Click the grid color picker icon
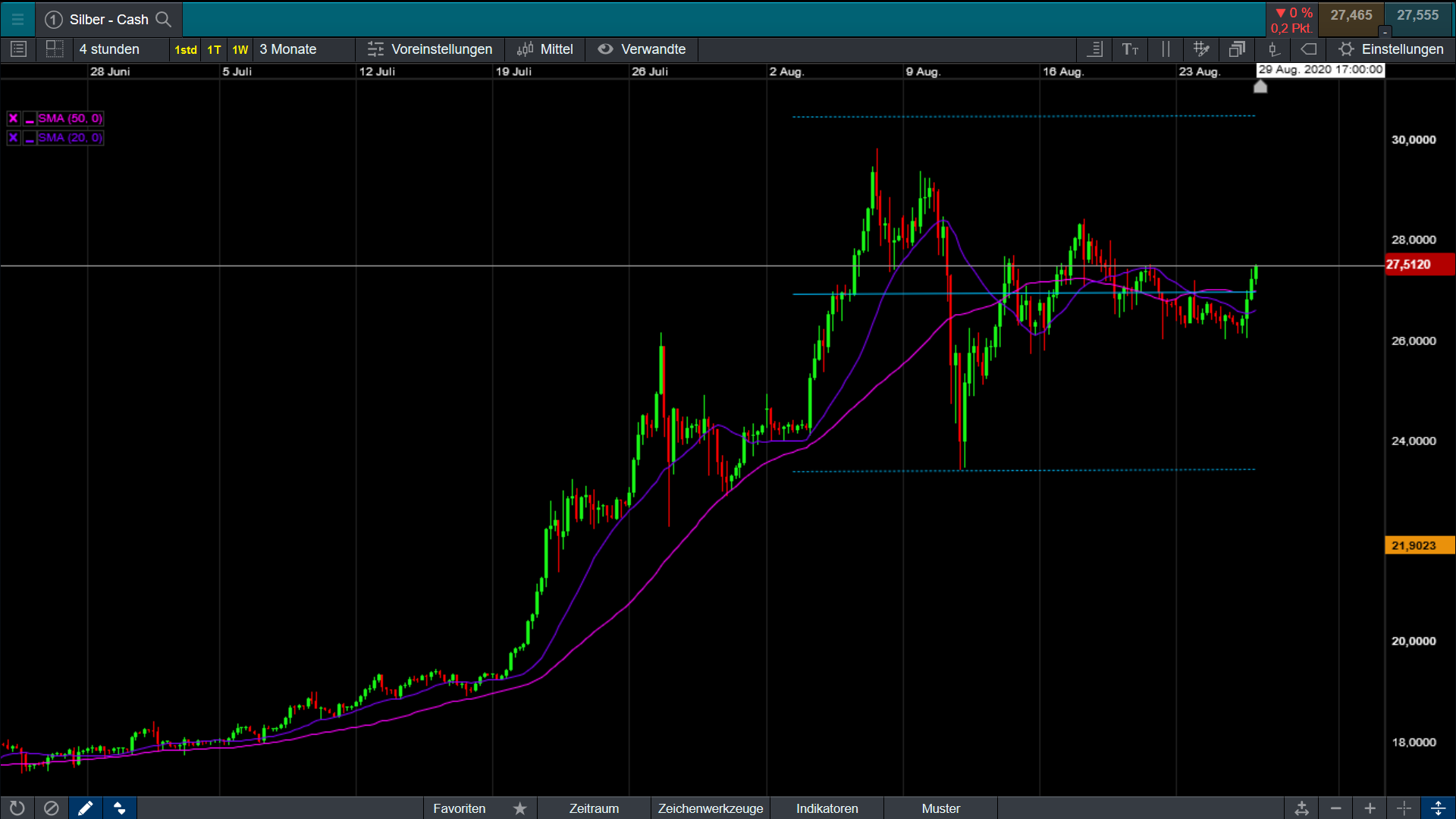1456x819 pixels. [x=1201, y=49]
